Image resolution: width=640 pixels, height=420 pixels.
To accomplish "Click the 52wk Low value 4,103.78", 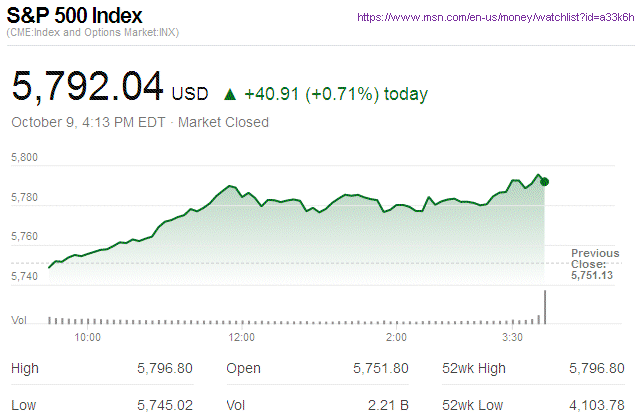I will 596,404.
